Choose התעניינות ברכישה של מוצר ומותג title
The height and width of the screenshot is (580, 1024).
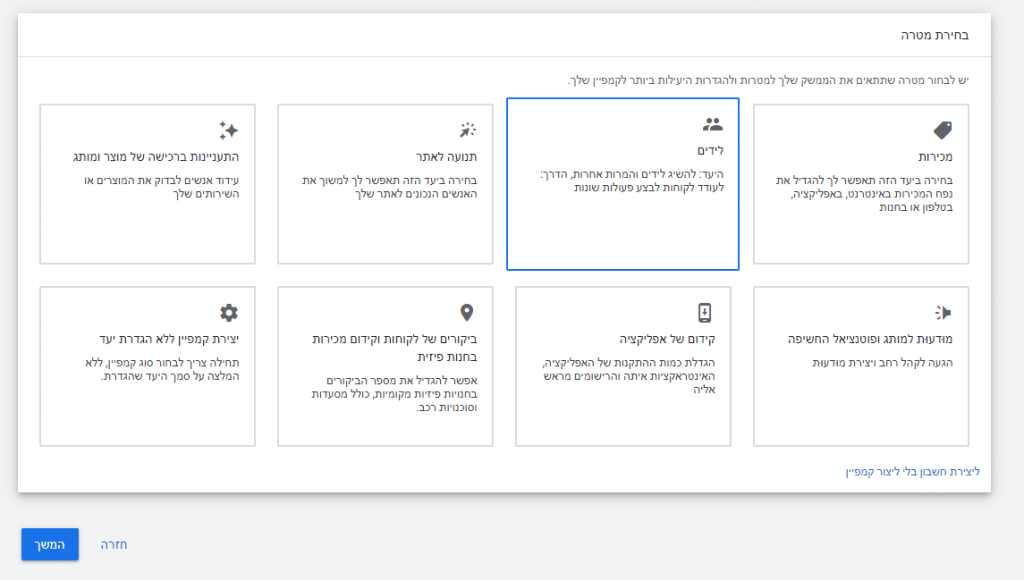[x=156, y=157]
